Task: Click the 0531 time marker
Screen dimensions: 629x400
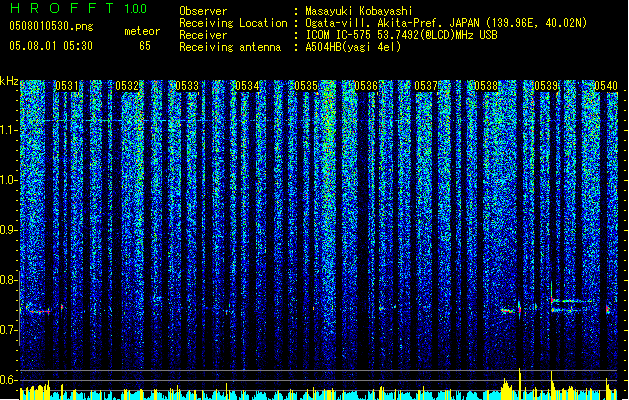Action: pos(67,86)
